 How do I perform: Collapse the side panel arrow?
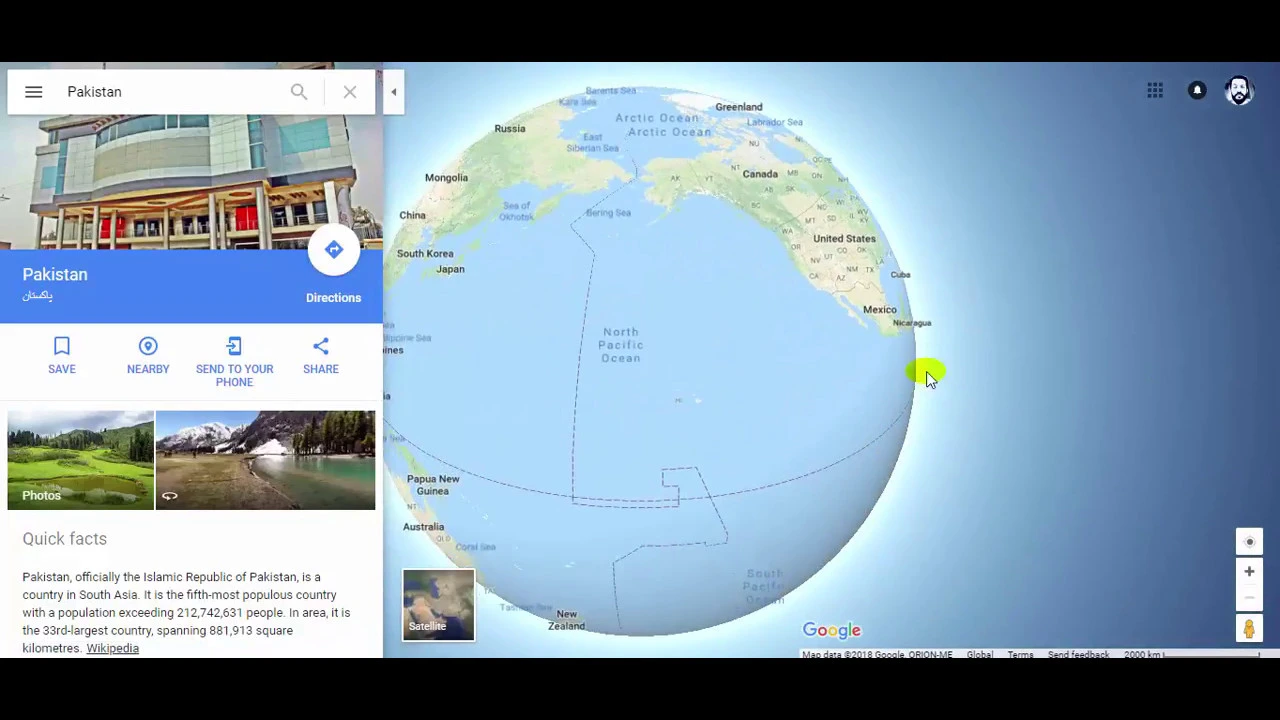(394, 92)
